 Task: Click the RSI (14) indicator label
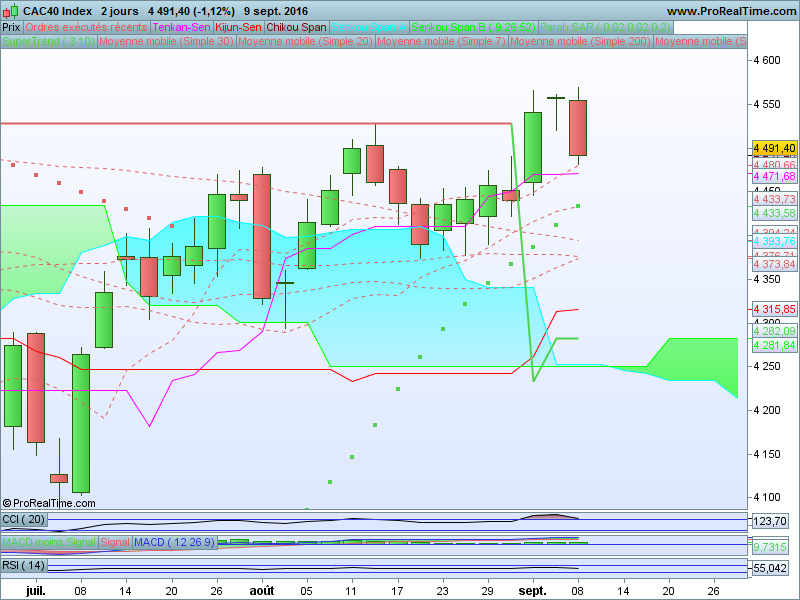tap(23, 565)
